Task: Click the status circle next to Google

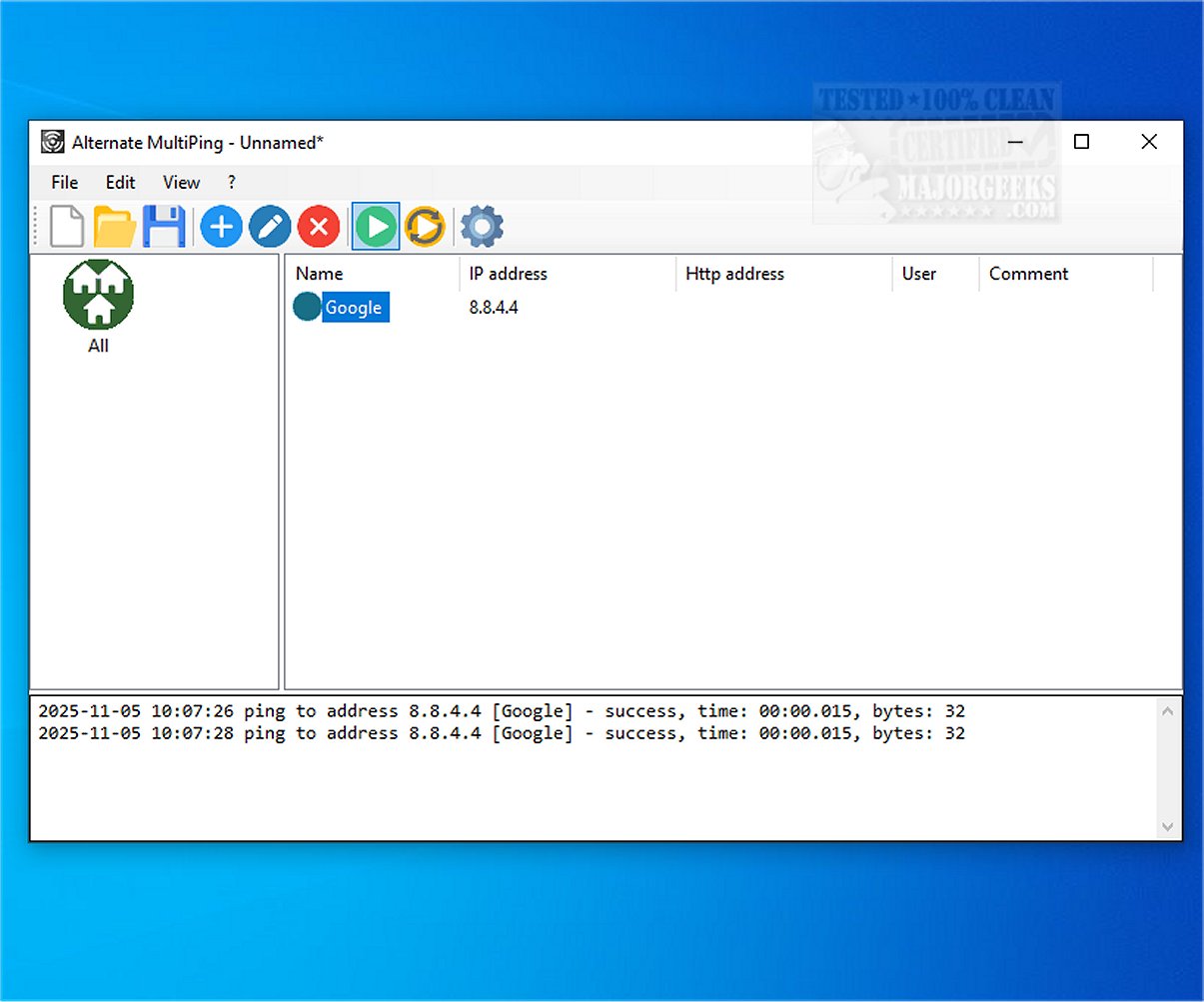Action: pos(307,308)
